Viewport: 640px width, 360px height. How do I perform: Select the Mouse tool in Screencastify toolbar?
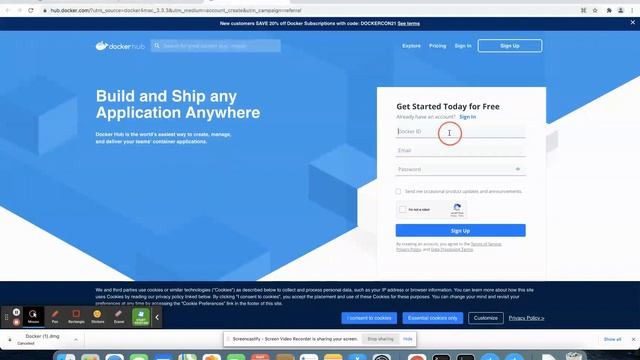pyautogui.click(x=33, y=316)
